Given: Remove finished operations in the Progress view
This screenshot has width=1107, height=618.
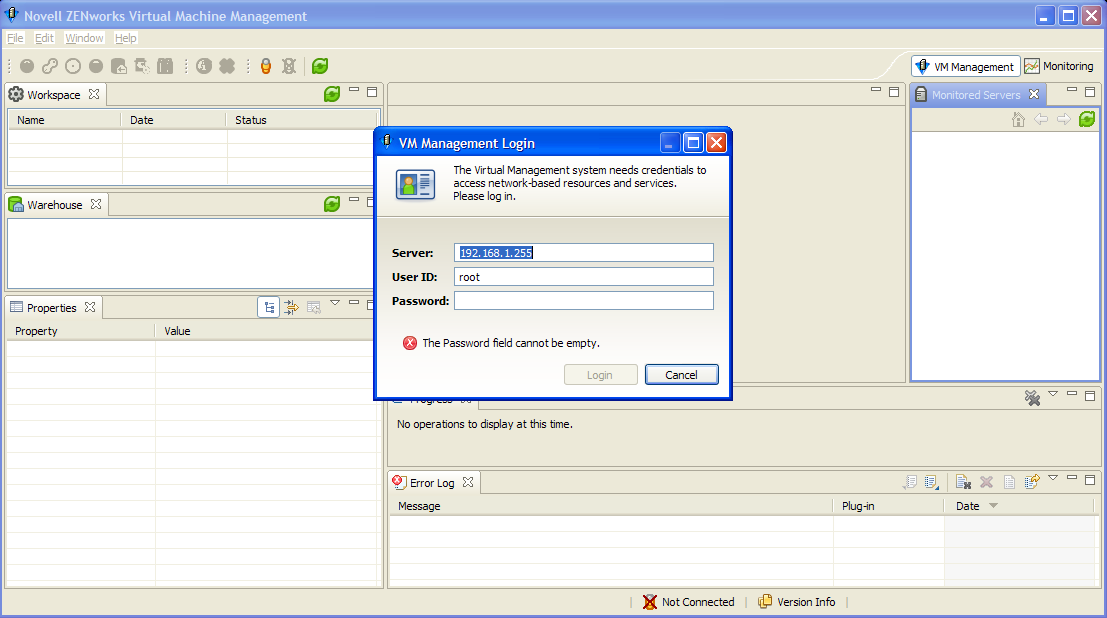Looking at the screenshot, I should click(x=1032, y=398).
